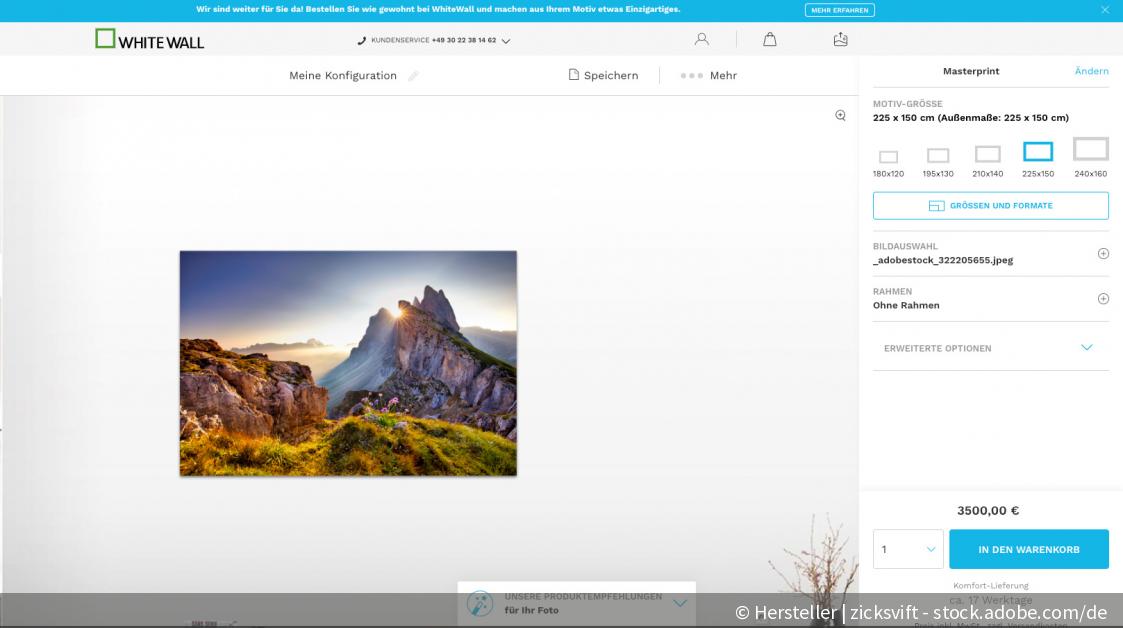The width and height of the screenshot is (1123, 628).
Task: Click Speichern to save configuration
Action: coord(603,76)
